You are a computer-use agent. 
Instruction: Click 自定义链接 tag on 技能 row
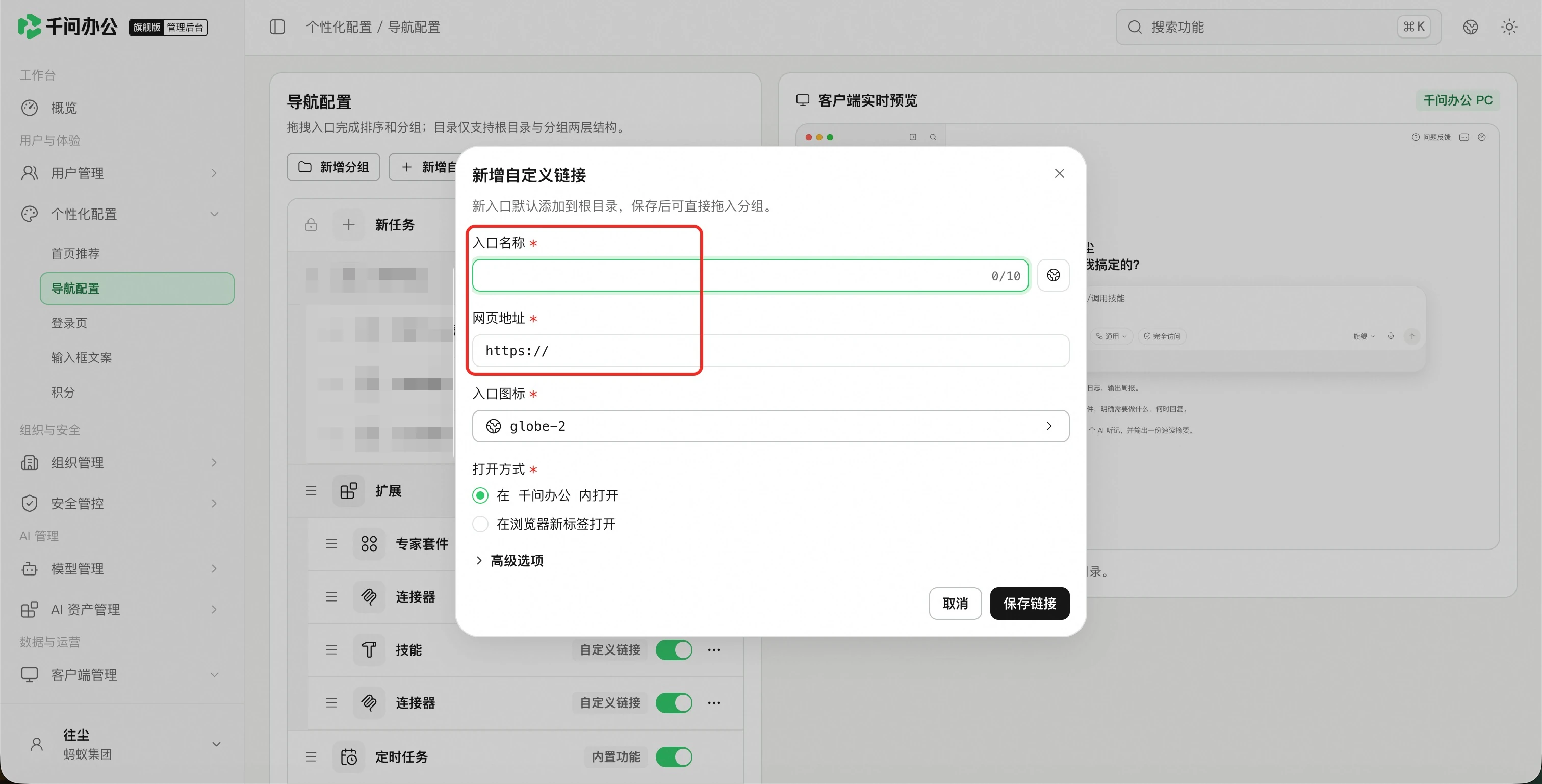point(610,649)
